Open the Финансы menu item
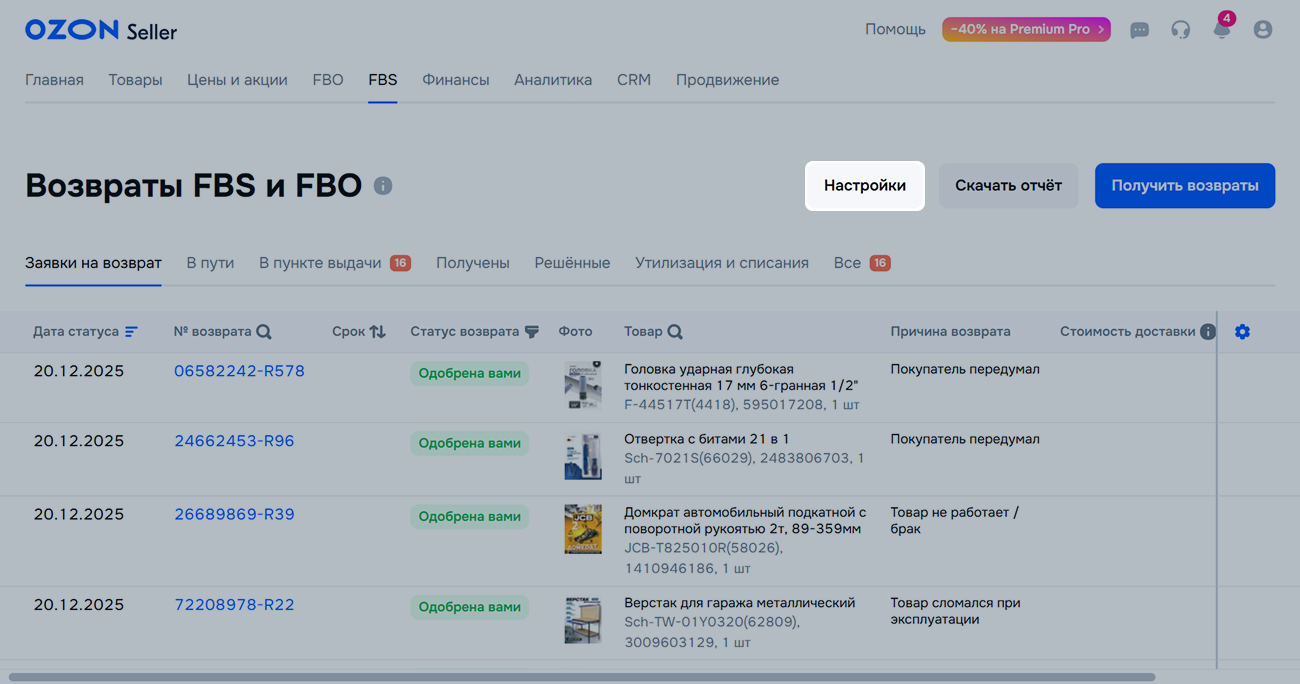Image resolution: width=1300 pixels, height=684 pixels. pos(455,80)
